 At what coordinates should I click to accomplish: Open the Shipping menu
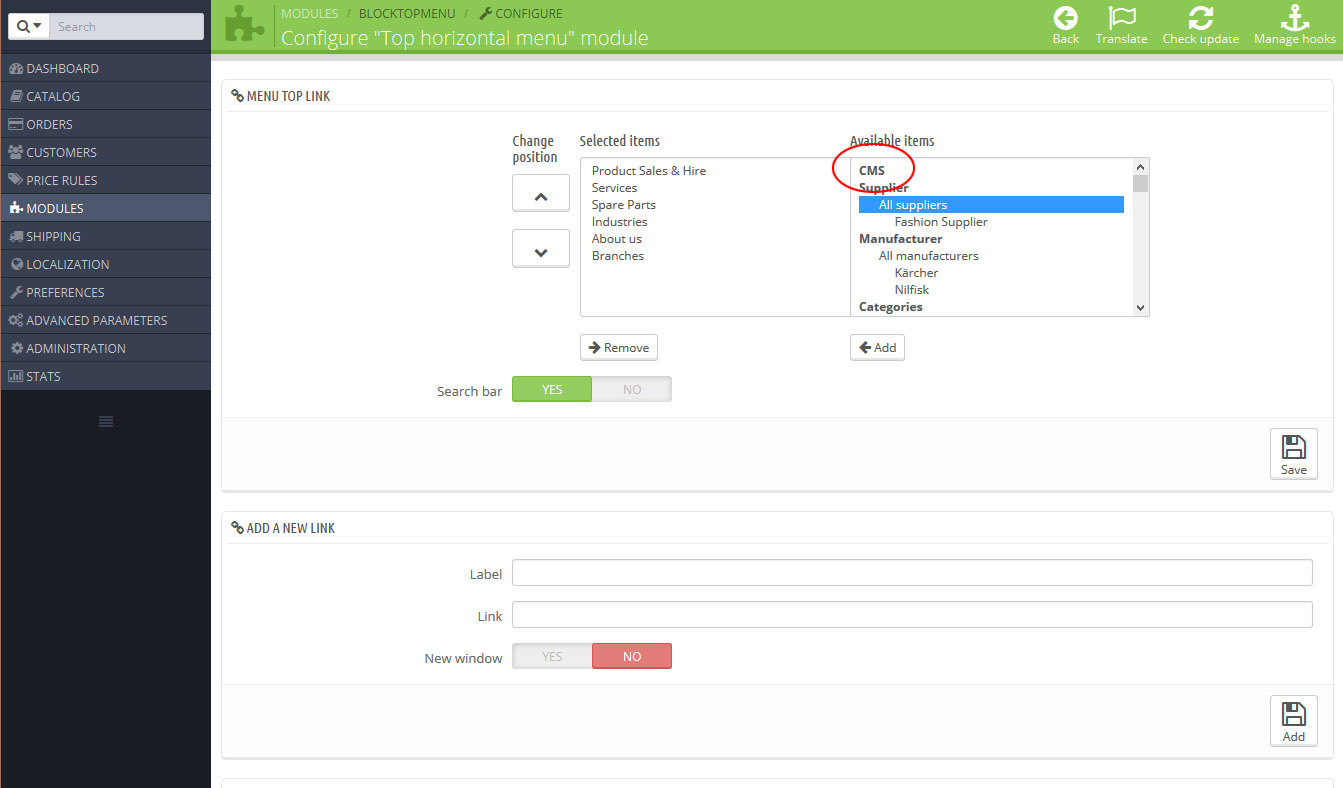(105, 236)
